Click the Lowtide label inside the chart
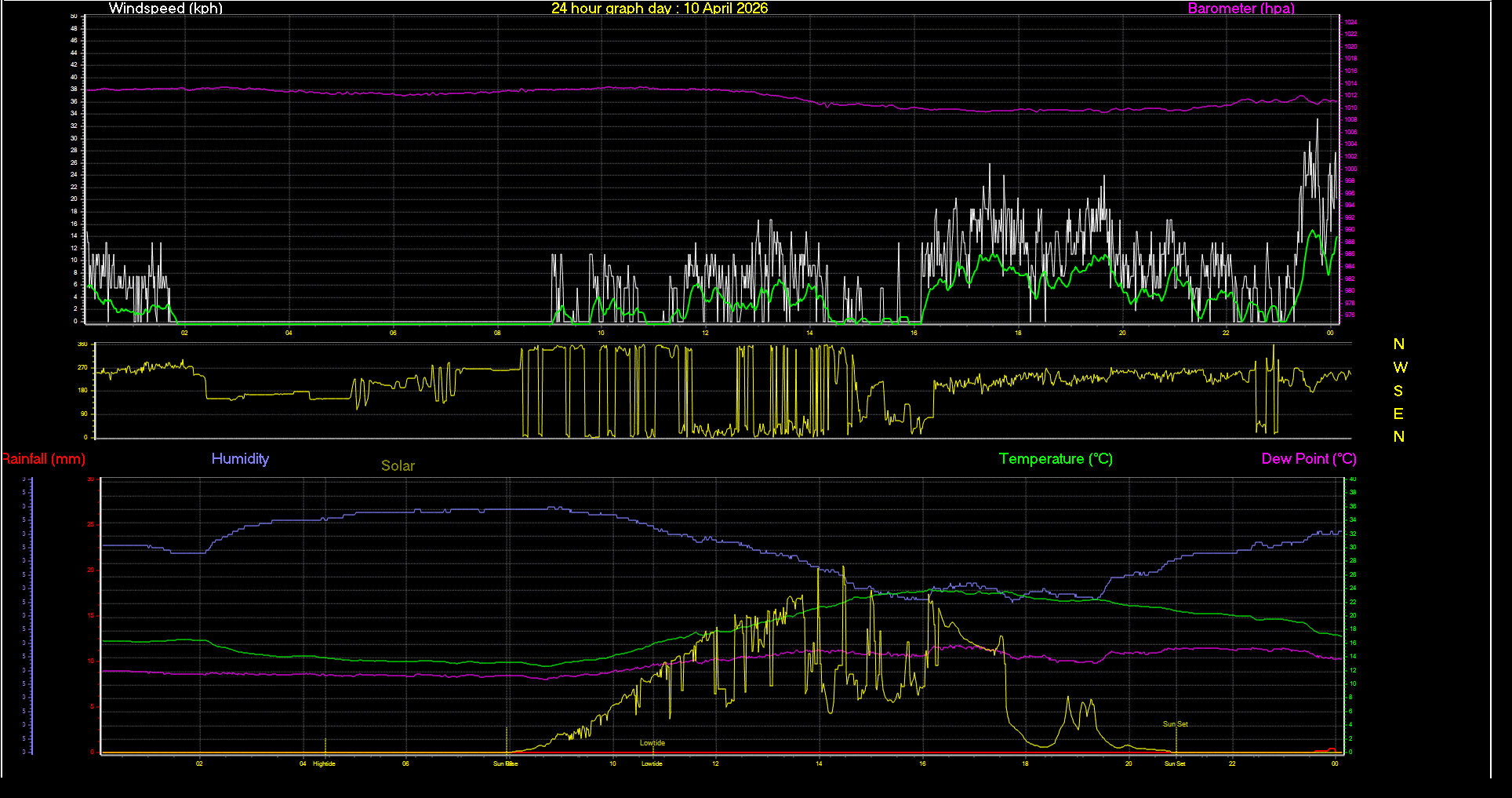Image resolution: width=1512 pixels, height=798 pixels. (x=652, y=742)
